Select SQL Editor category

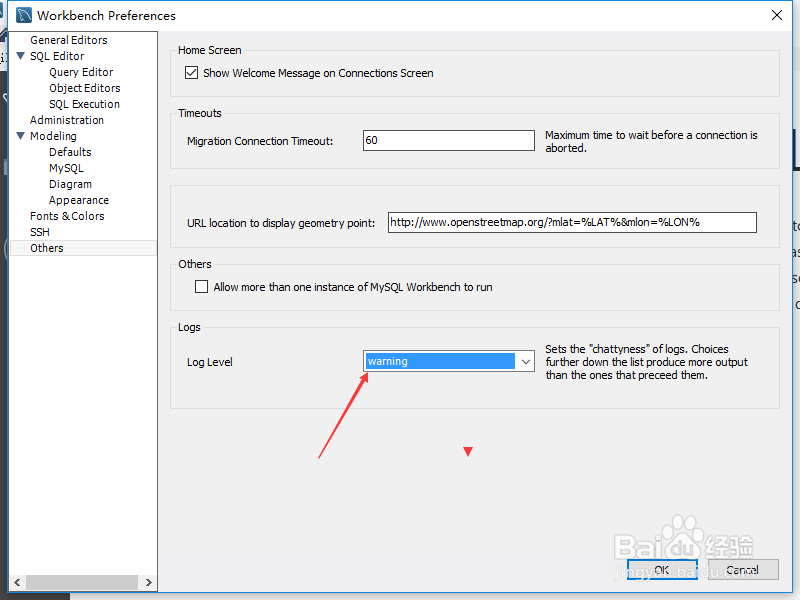pos(57,56)
